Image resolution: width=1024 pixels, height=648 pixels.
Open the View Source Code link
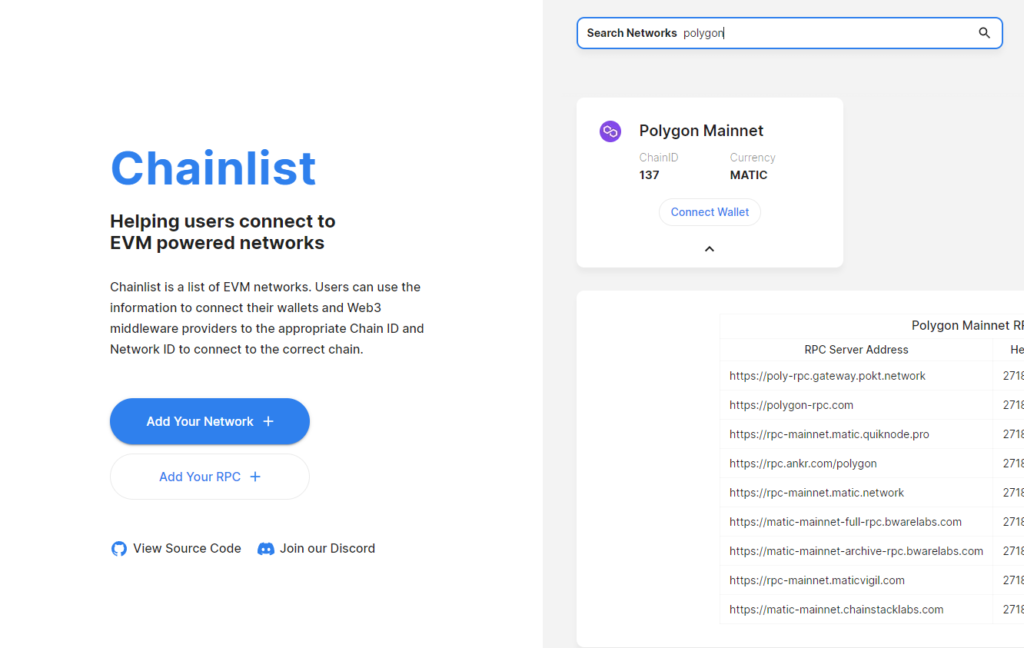(x=187, y=548)
